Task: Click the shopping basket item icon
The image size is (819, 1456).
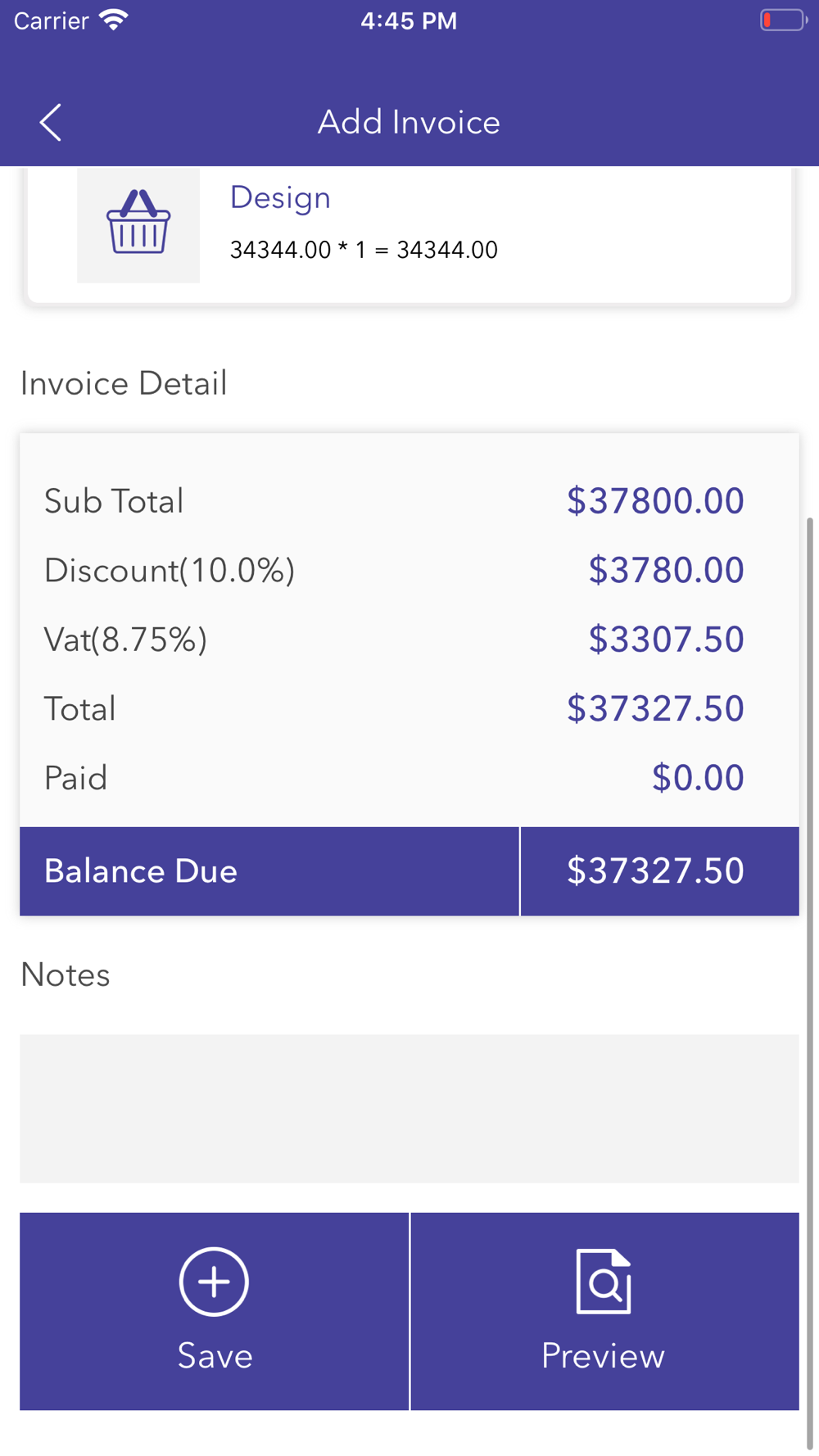Action: click(138, 222)
